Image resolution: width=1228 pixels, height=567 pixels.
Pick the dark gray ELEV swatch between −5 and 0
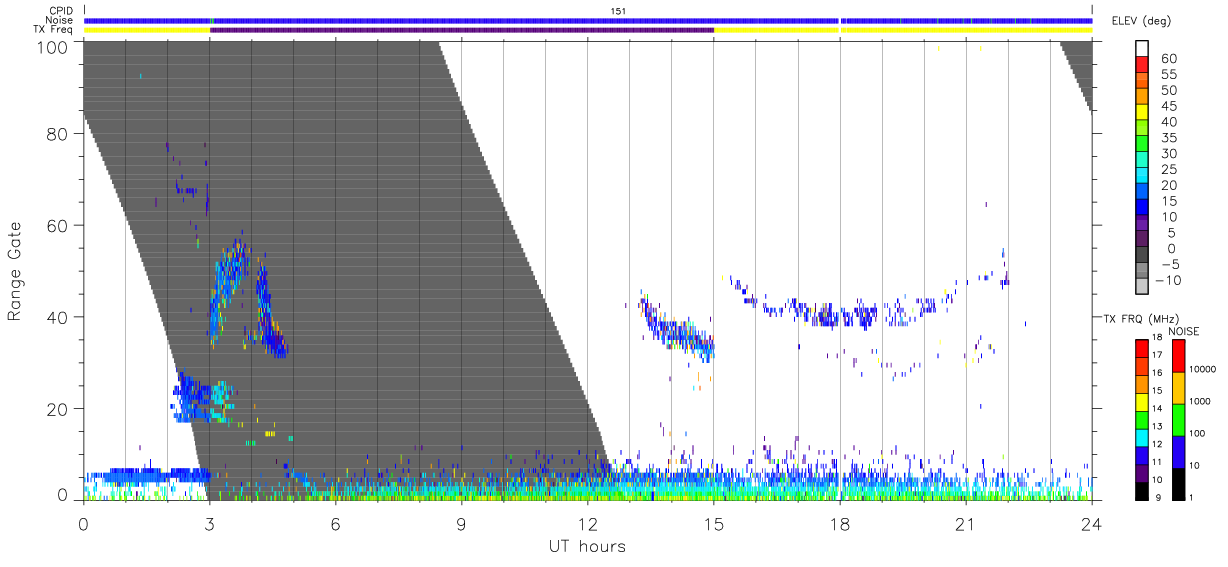click(1142, 255)
